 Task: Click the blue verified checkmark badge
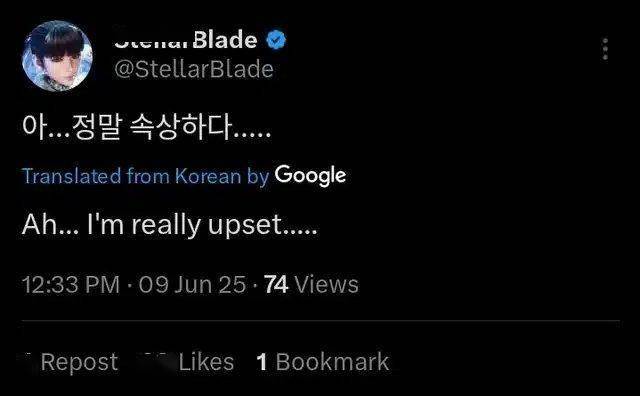click(276, 40)
